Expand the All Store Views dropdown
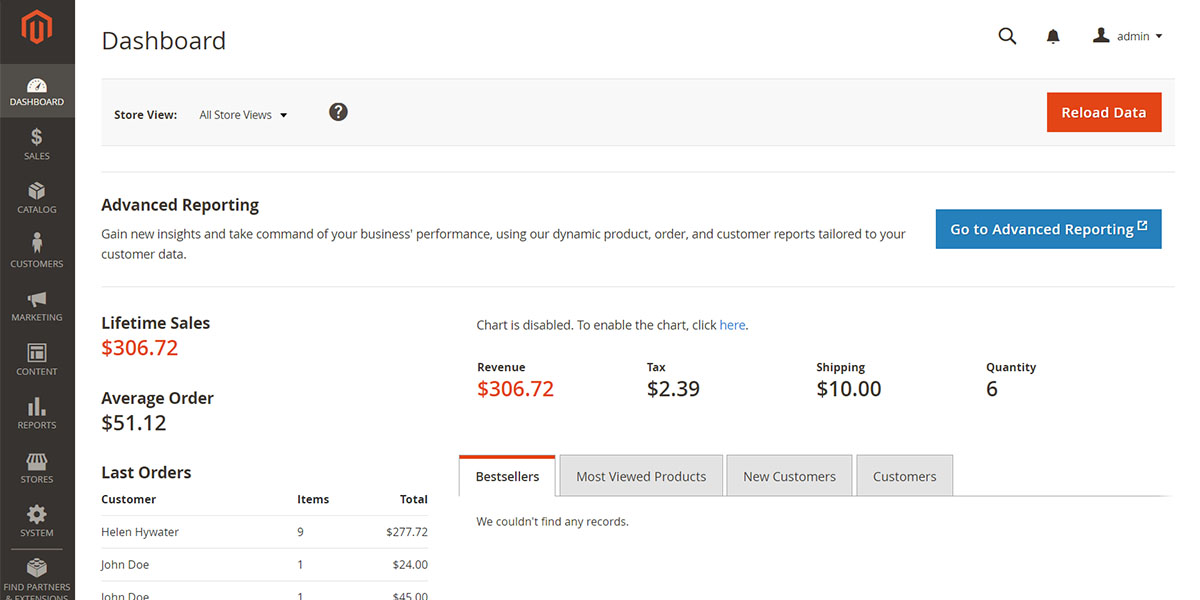The width and height of the screenshot is (1200, 600). tap(243, 115)
